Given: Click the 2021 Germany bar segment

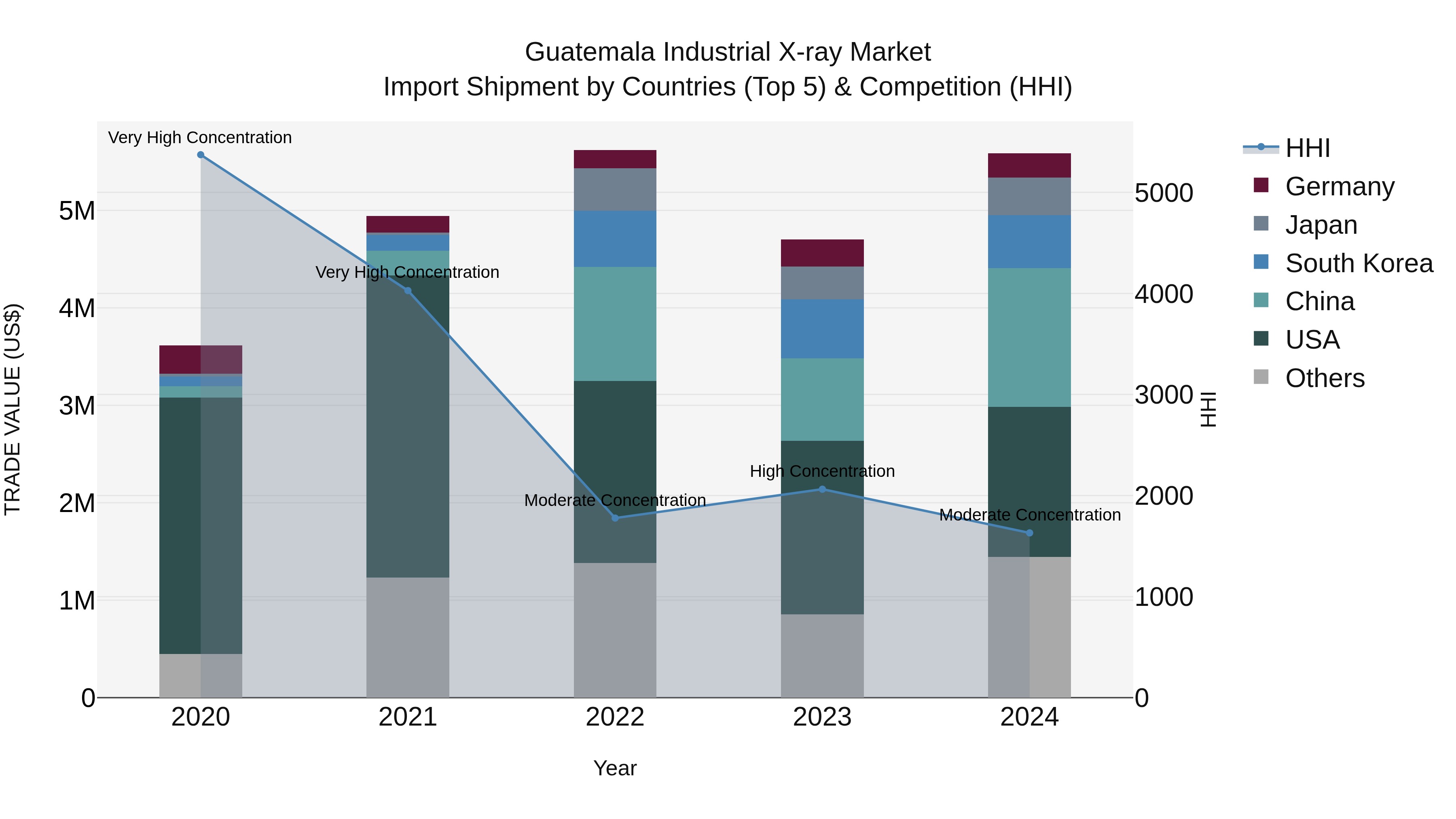Looking at the screenshot, I should tap(408, 224).
